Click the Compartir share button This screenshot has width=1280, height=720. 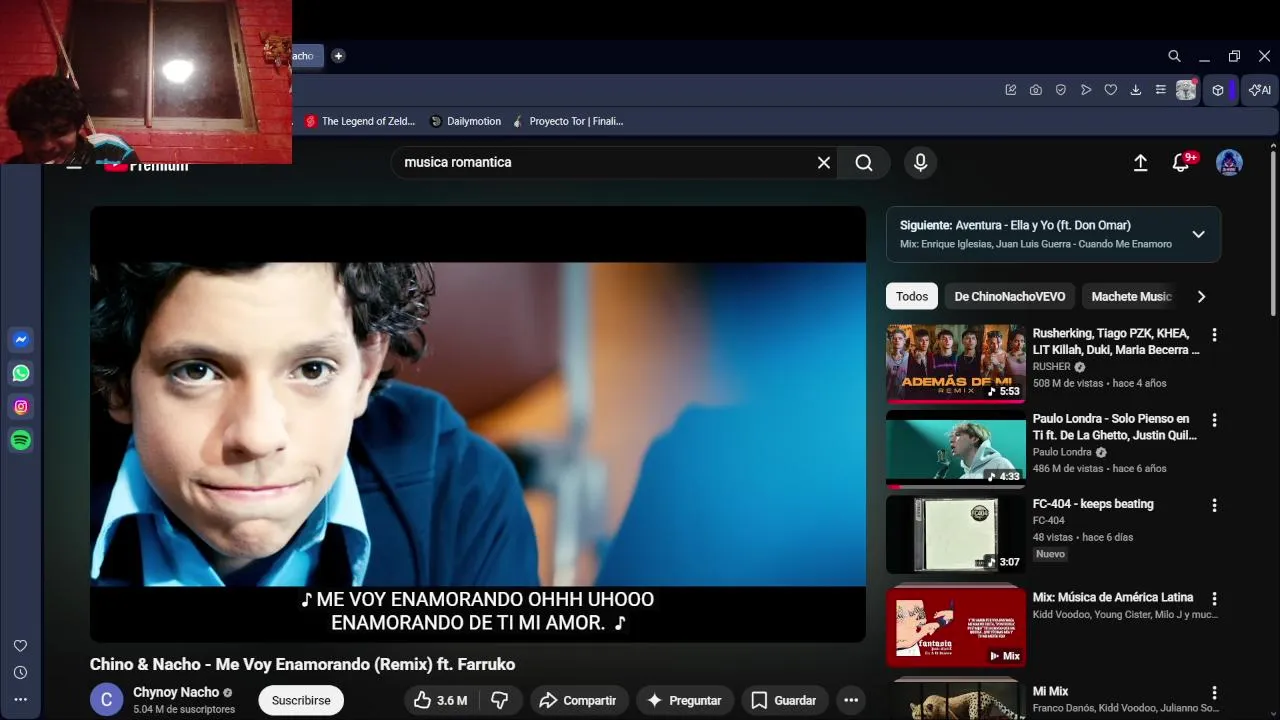coord(578,700)
